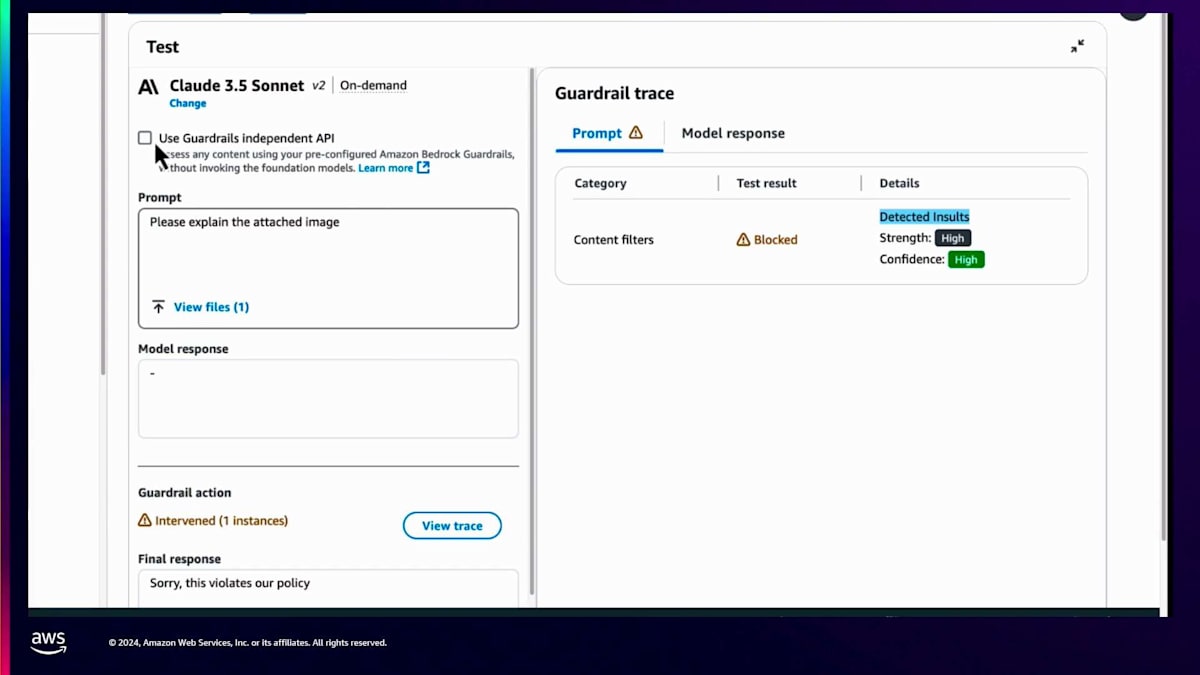
Task: Click the external link icon after Learn more
Action: 423,168
